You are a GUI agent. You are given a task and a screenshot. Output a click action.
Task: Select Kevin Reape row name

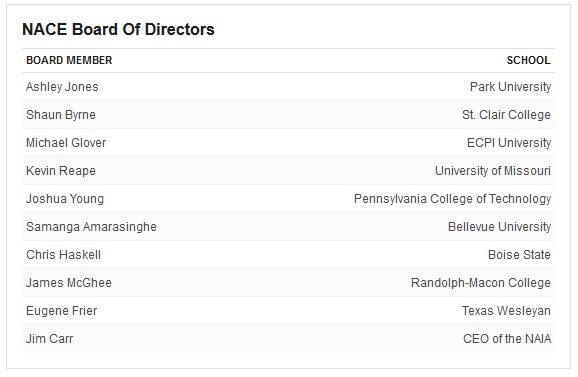(x=61, y=171)
